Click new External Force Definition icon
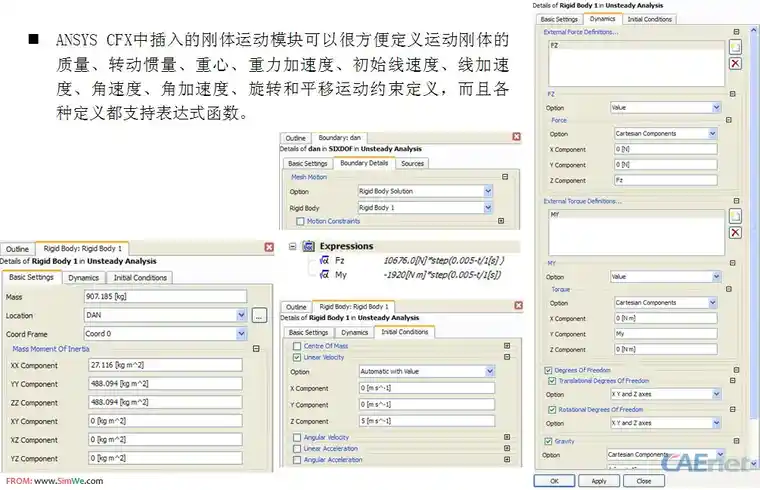Viewport: 760px width, 490px height. (735, 47)
